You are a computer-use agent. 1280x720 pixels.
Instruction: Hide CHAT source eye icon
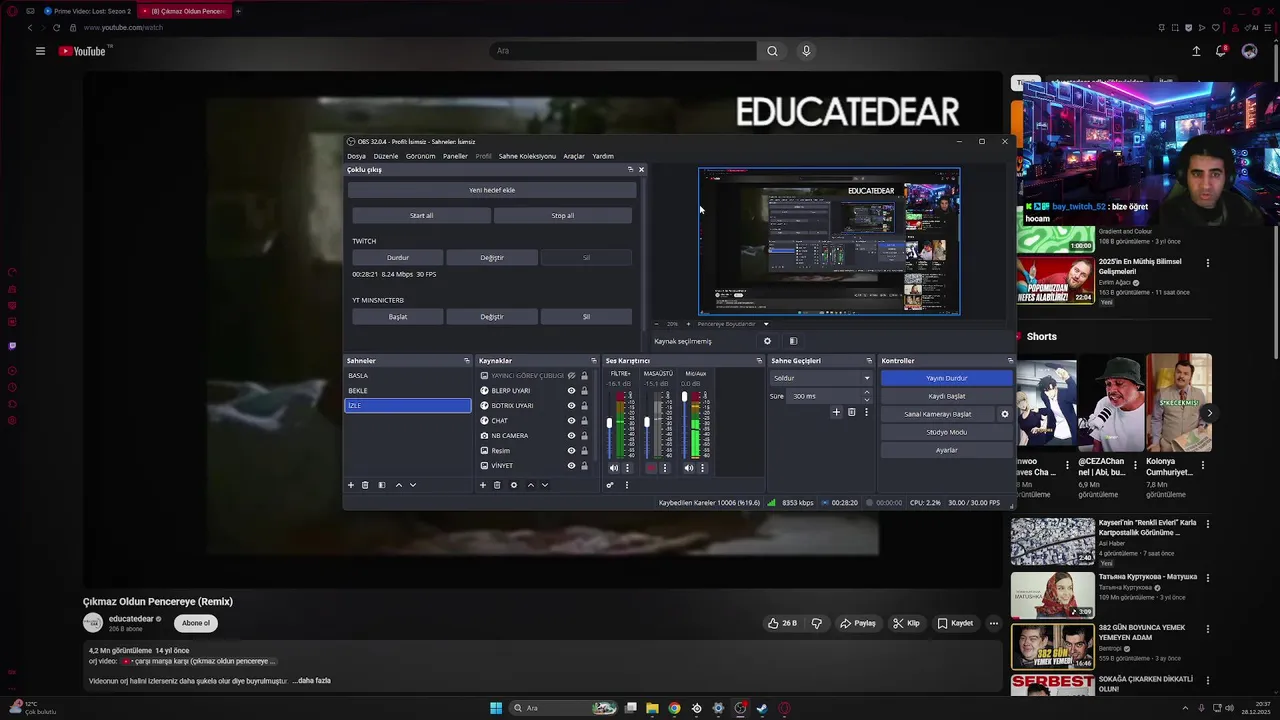(571, 421)
